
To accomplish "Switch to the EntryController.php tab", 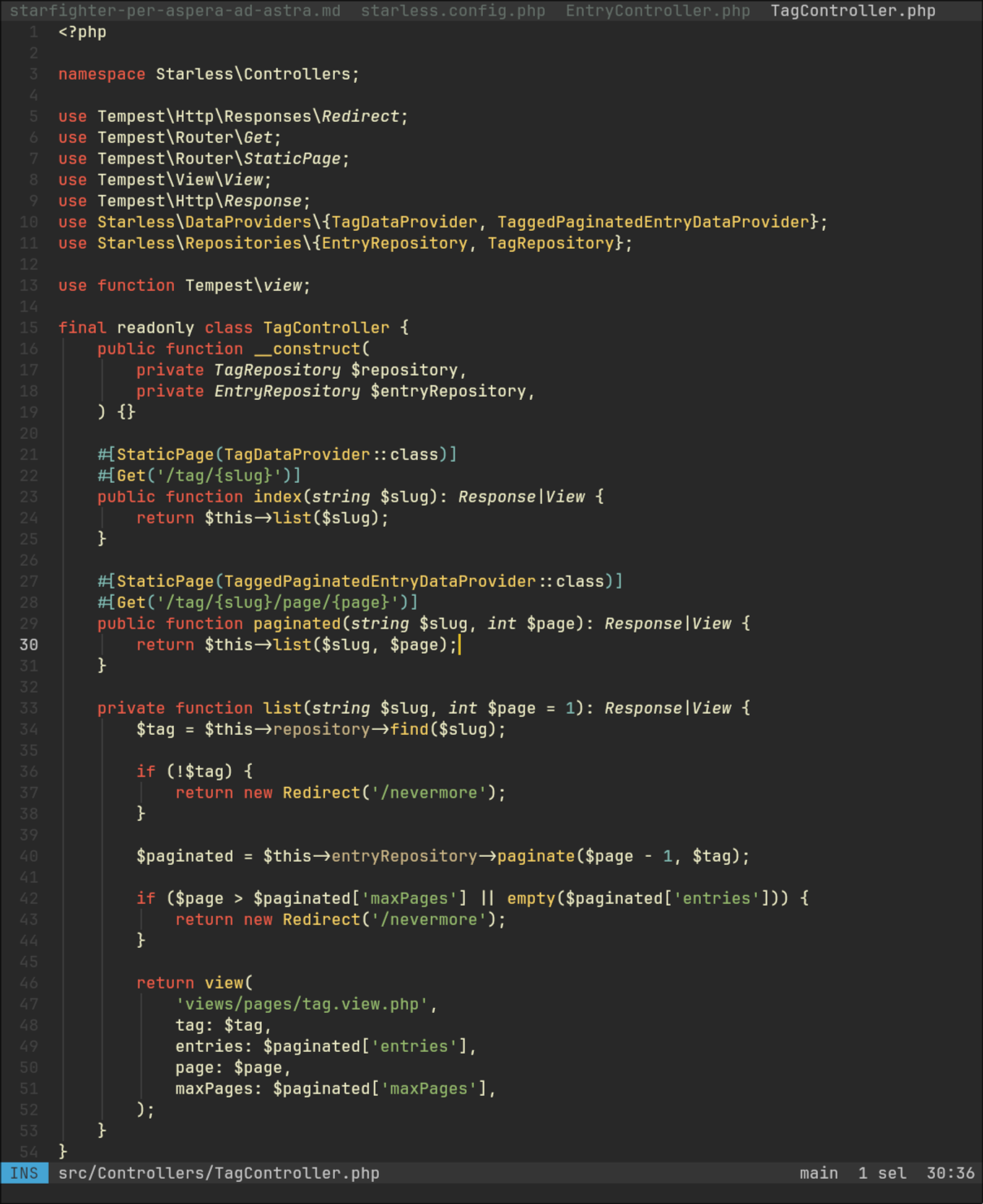I will [658, 11].
